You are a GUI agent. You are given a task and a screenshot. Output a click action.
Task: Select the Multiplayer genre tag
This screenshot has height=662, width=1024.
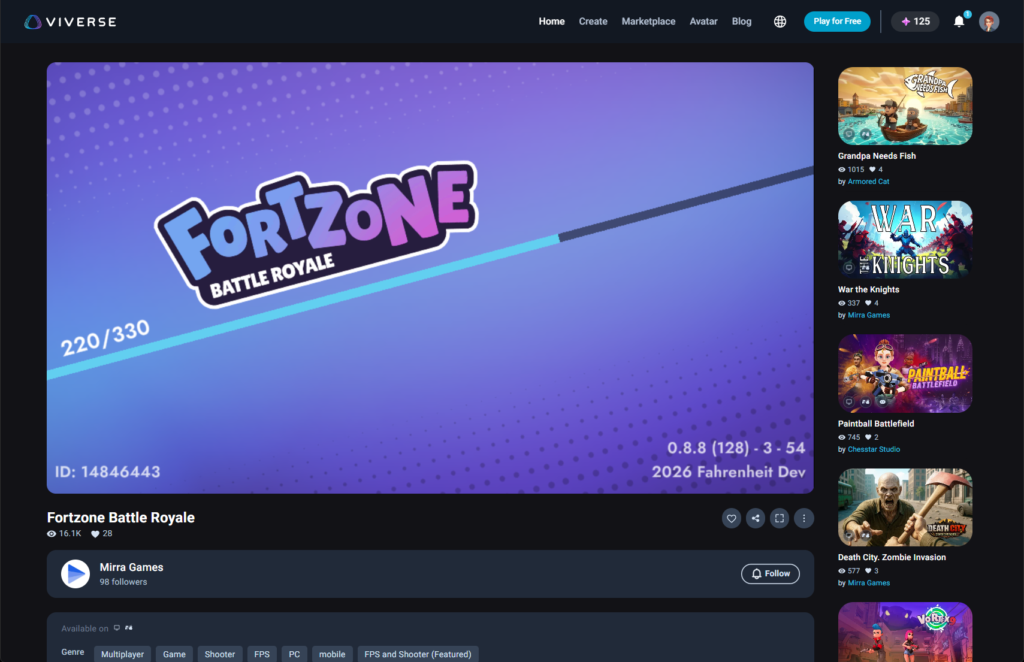(x=123, y=654)
